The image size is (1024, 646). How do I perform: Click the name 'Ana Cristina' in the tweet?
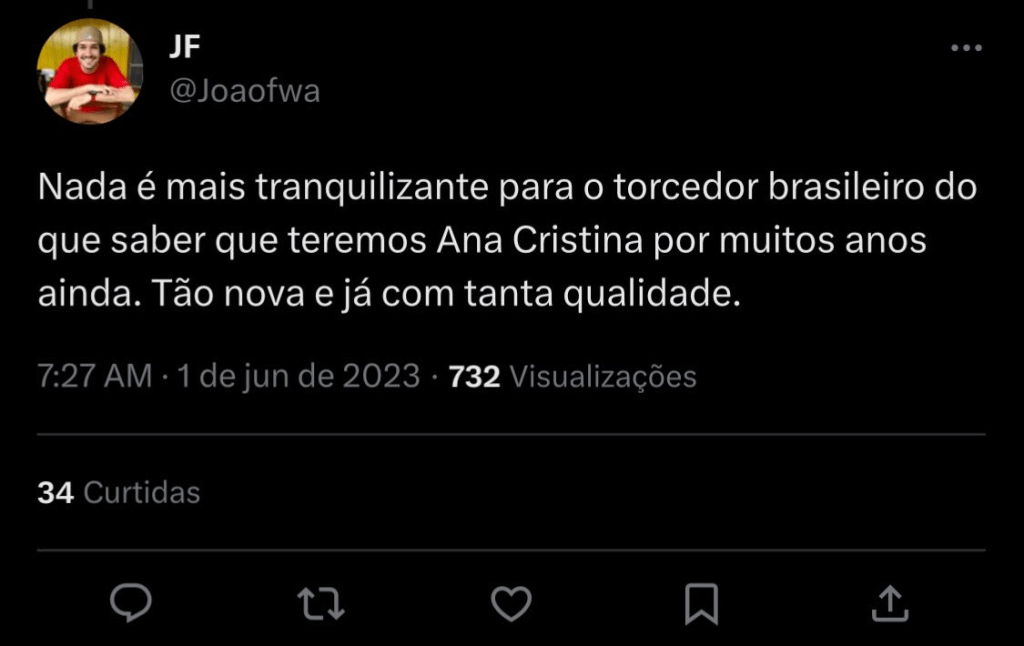tap(542, 242)
